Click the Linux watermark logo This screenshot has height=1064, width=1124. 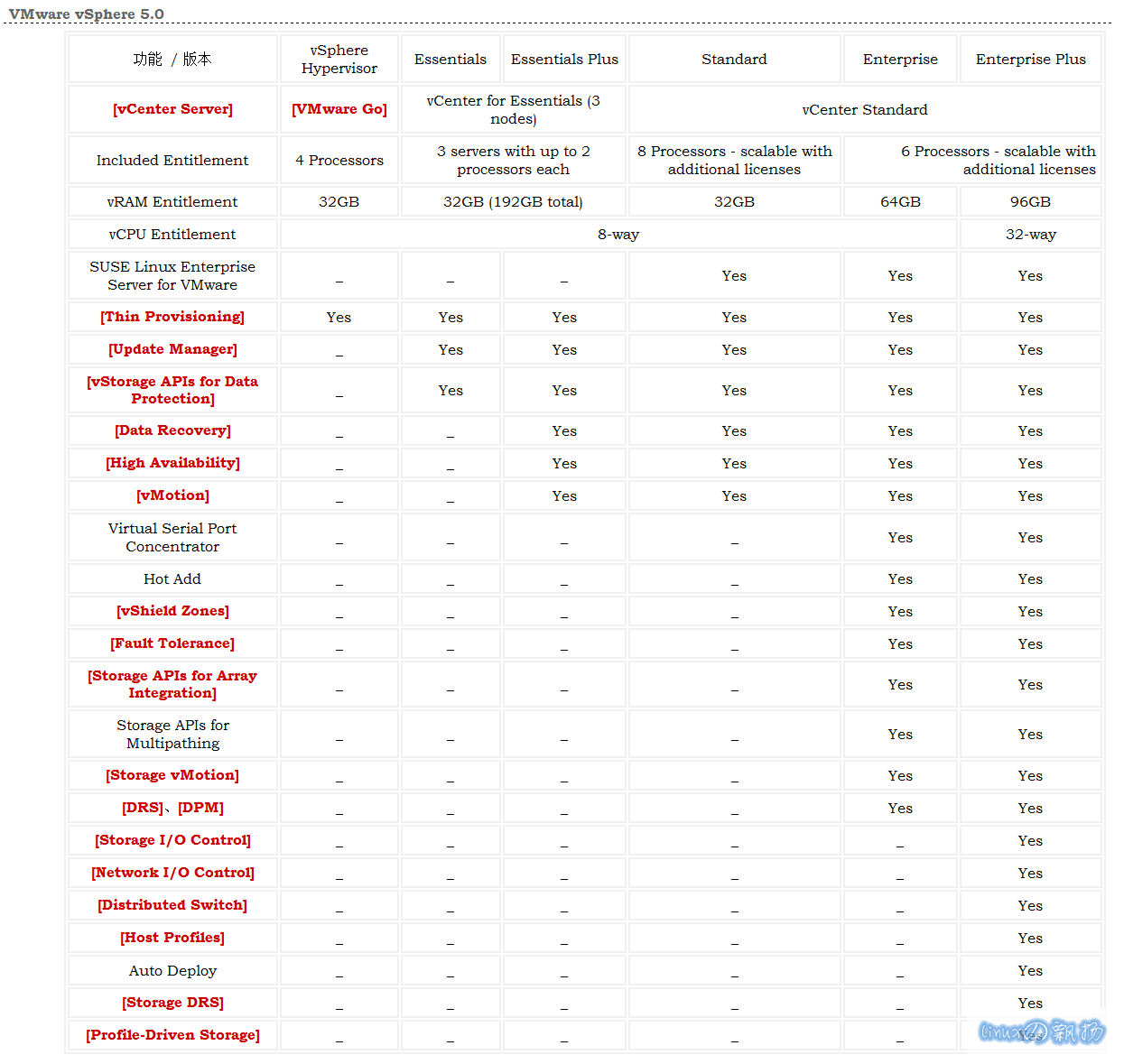[x=1041, y=1031]
